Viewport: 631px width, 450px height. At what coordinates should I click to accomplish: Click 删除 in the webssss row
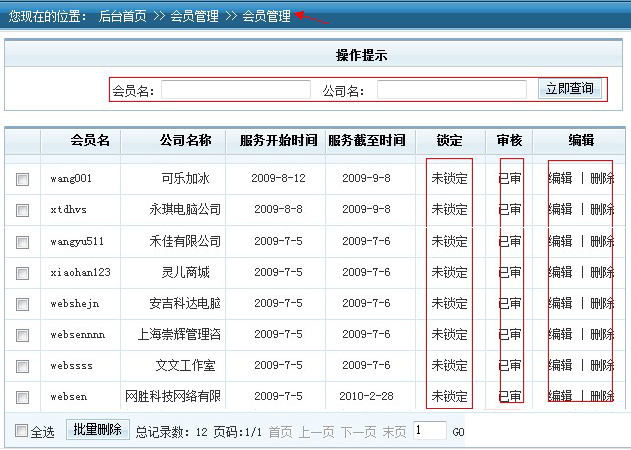click(x=602, y=365)
